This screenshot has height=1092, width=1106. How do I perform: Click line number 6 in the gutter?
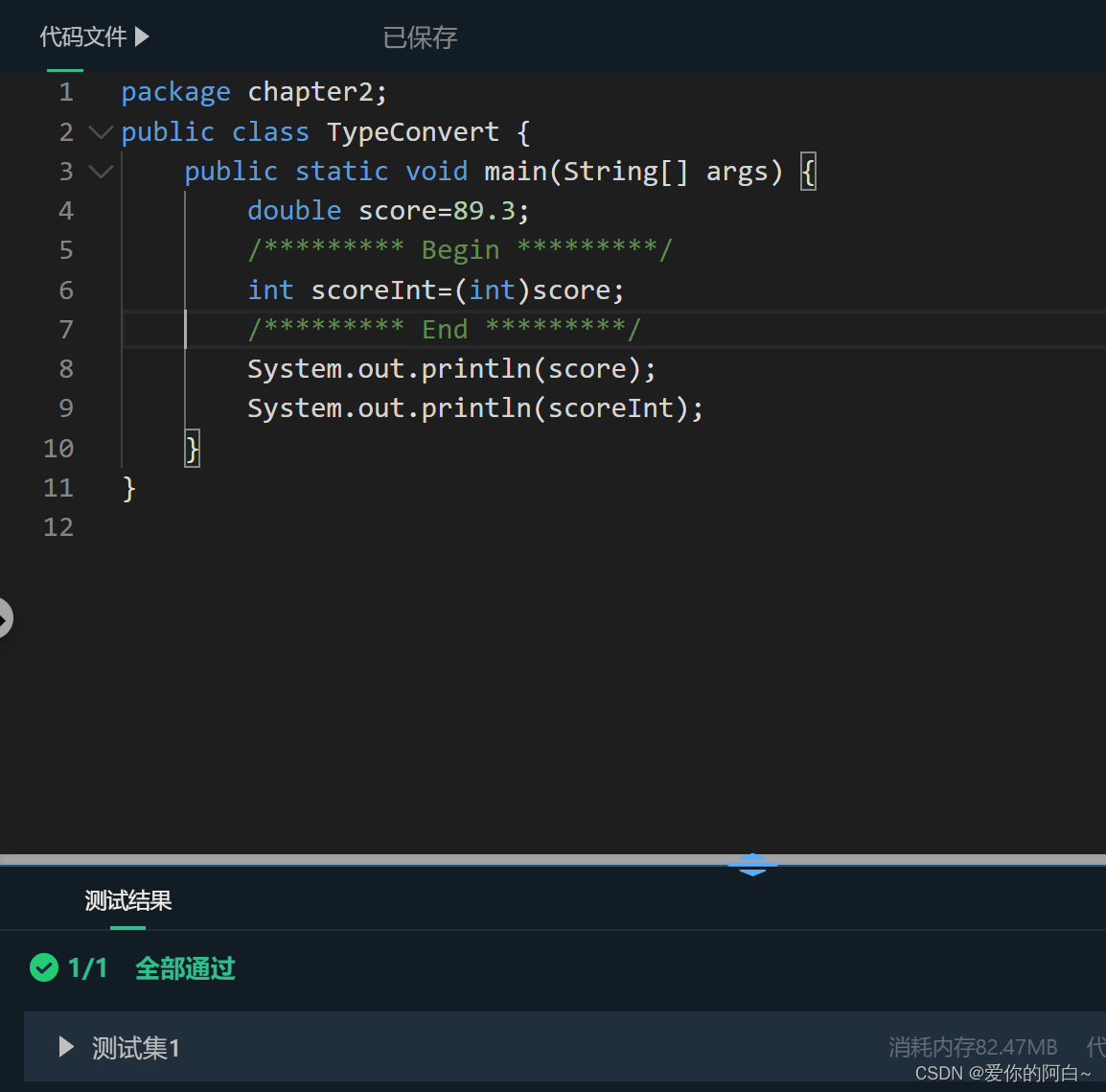coord(66,290)
